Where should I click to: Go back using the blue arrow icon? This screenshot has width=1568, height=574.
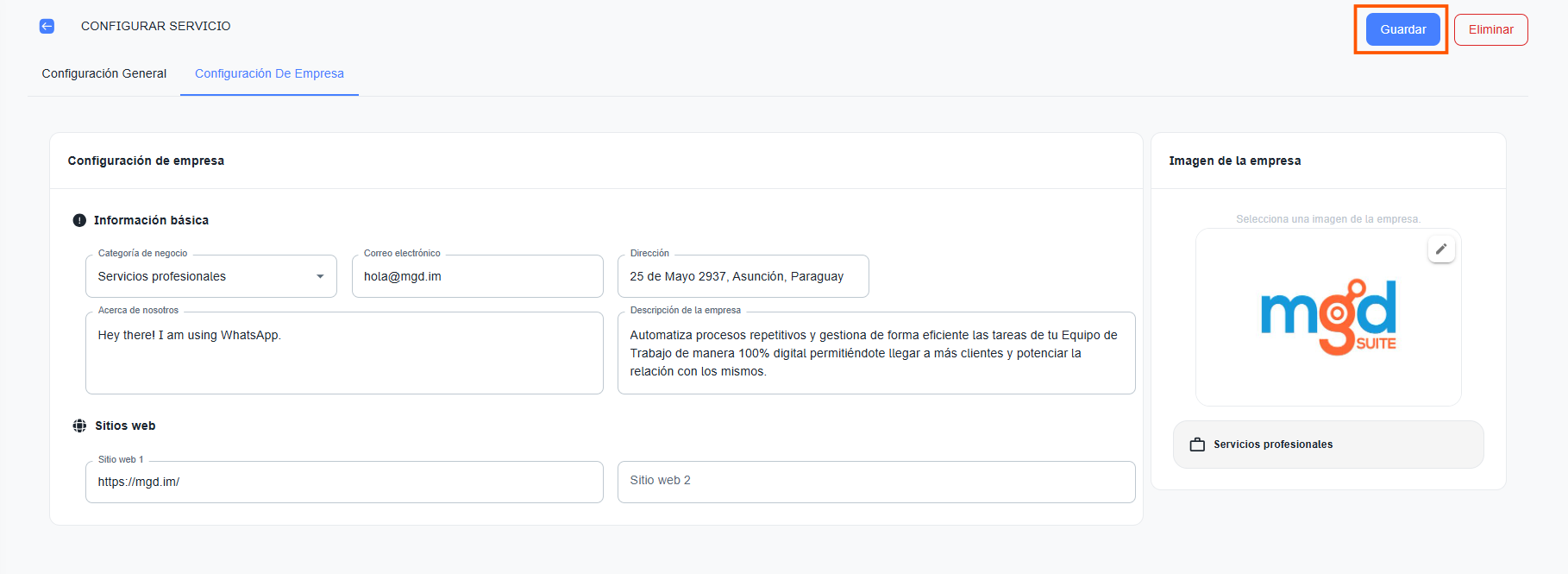(47, 26)
